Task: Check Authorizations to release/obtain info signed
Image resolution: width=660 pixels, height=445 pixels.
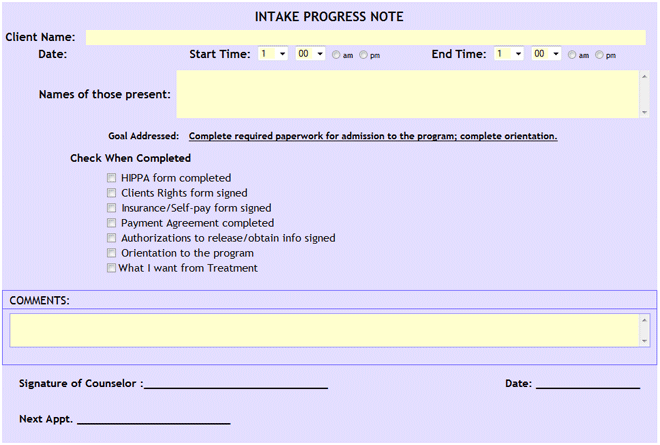Action: tap(111, 238)
